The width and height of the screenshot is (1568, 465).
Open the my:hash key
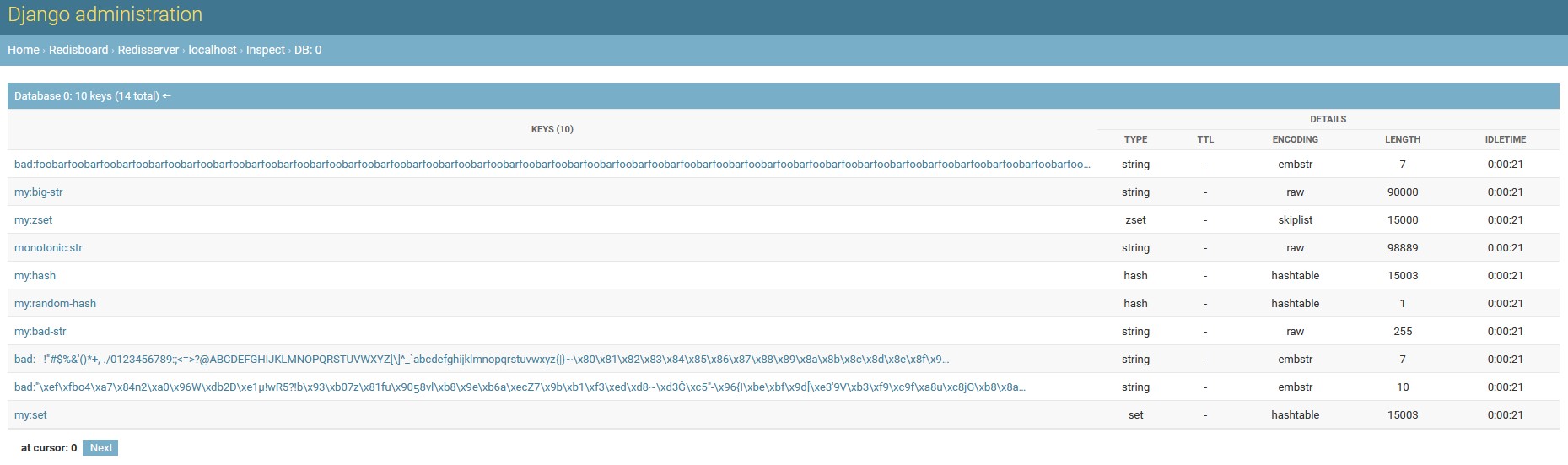click(35, 275)
